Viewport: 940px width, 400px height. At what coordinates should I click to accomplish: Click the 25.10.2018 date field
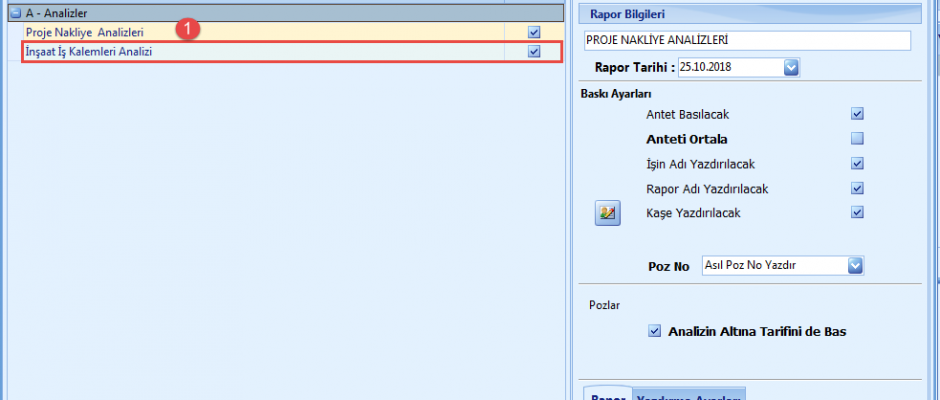728,67
